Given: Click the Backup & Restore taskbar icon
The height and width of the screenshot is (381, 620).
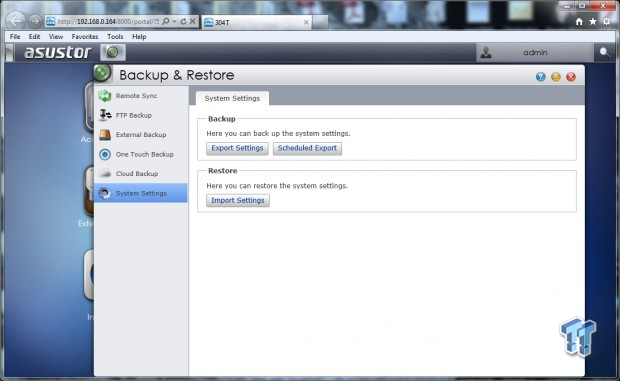Looking at the screenshot, I should (113, 52).
